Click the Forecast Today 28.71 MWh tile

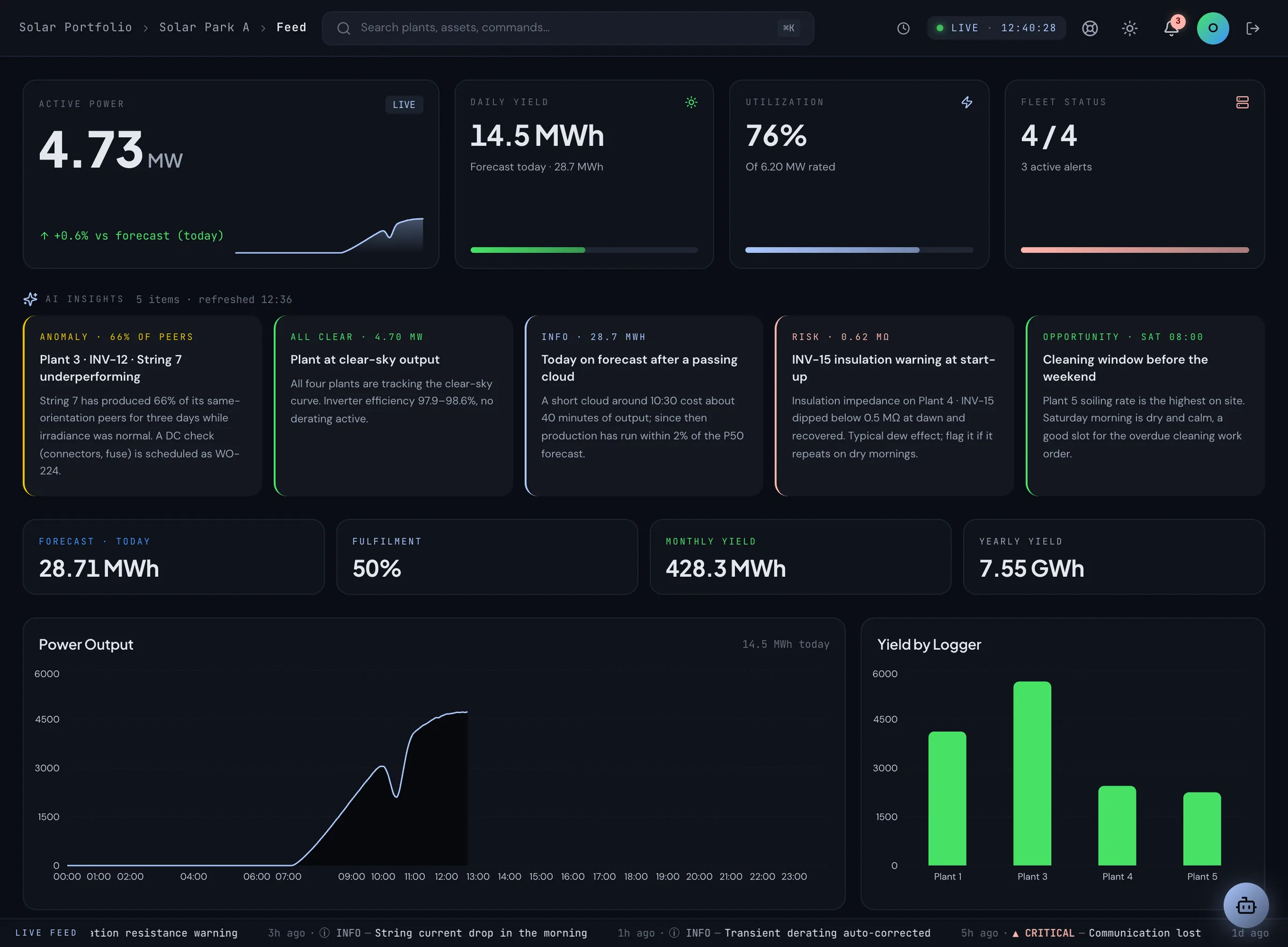174,556
